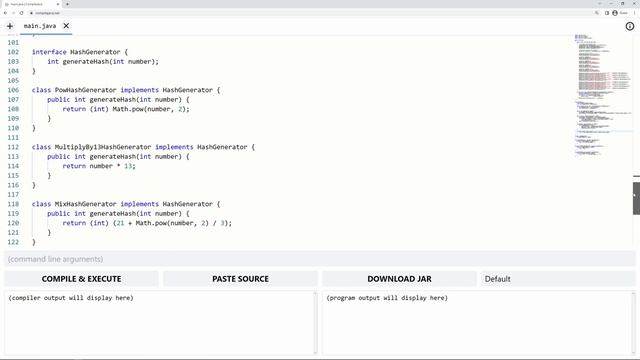Click the PASTE SOURCE button
This screenshot has width=640, height=360.
click(240, 279)
